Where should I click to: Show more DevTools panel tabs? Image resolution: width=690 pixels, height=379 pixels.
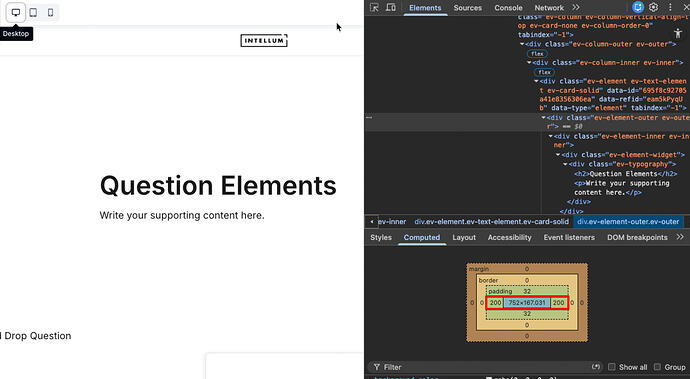[576, 7]
